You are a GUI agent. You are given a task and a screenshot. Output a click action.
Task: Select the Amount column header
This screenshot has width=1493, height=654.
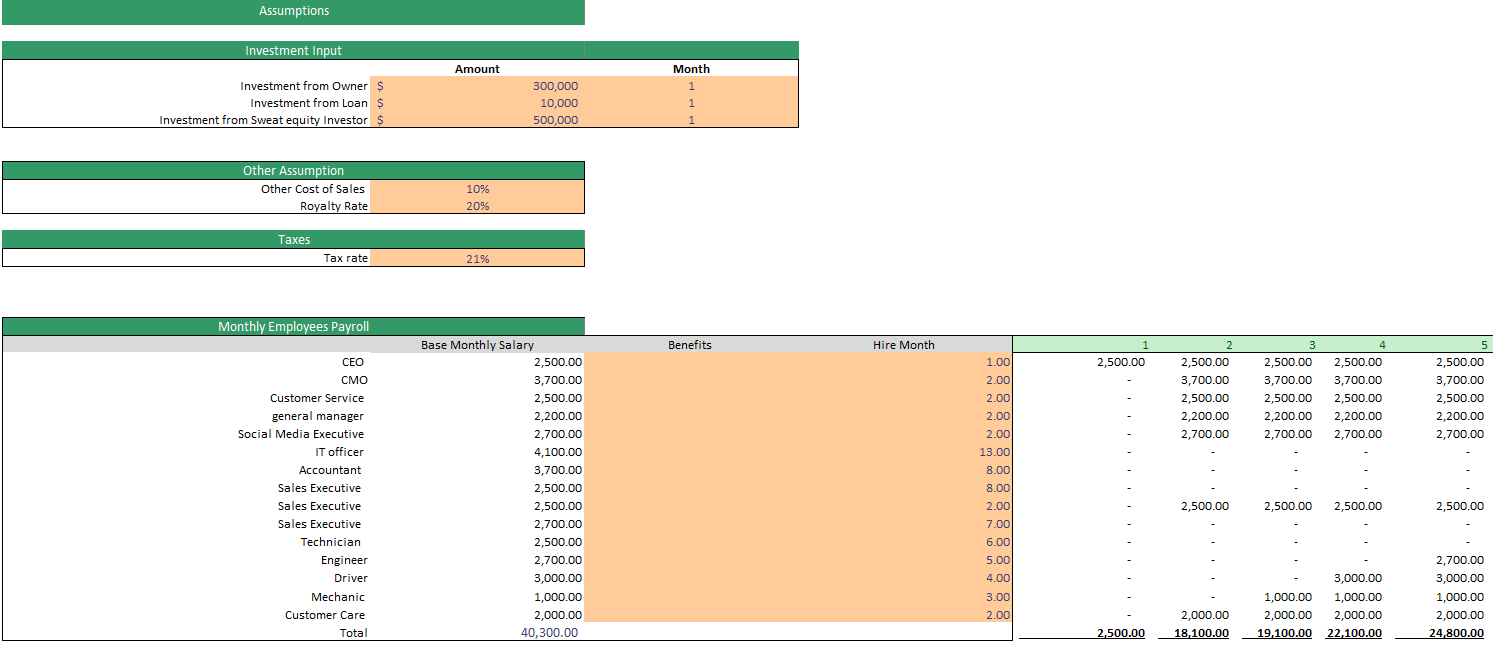point(477,68)
